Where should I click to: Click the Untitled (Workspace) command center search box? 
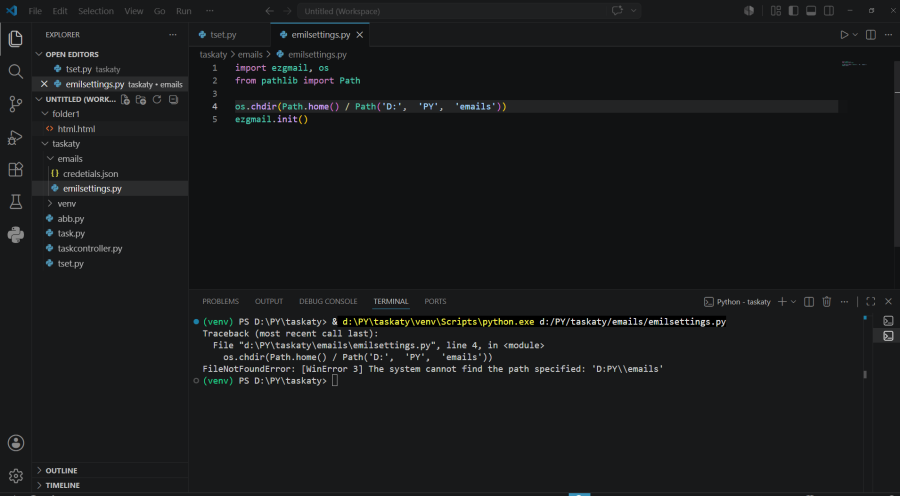point(452,11)
